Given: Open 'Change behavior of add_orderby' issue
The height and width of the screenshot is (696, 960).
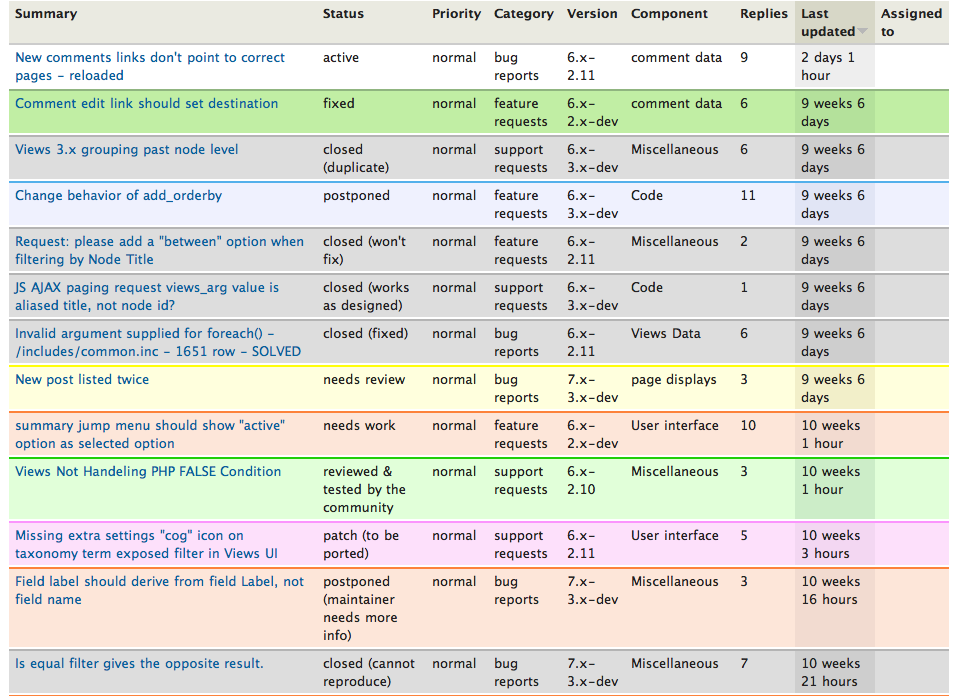Looking at the screenshot, I should 118,195.
